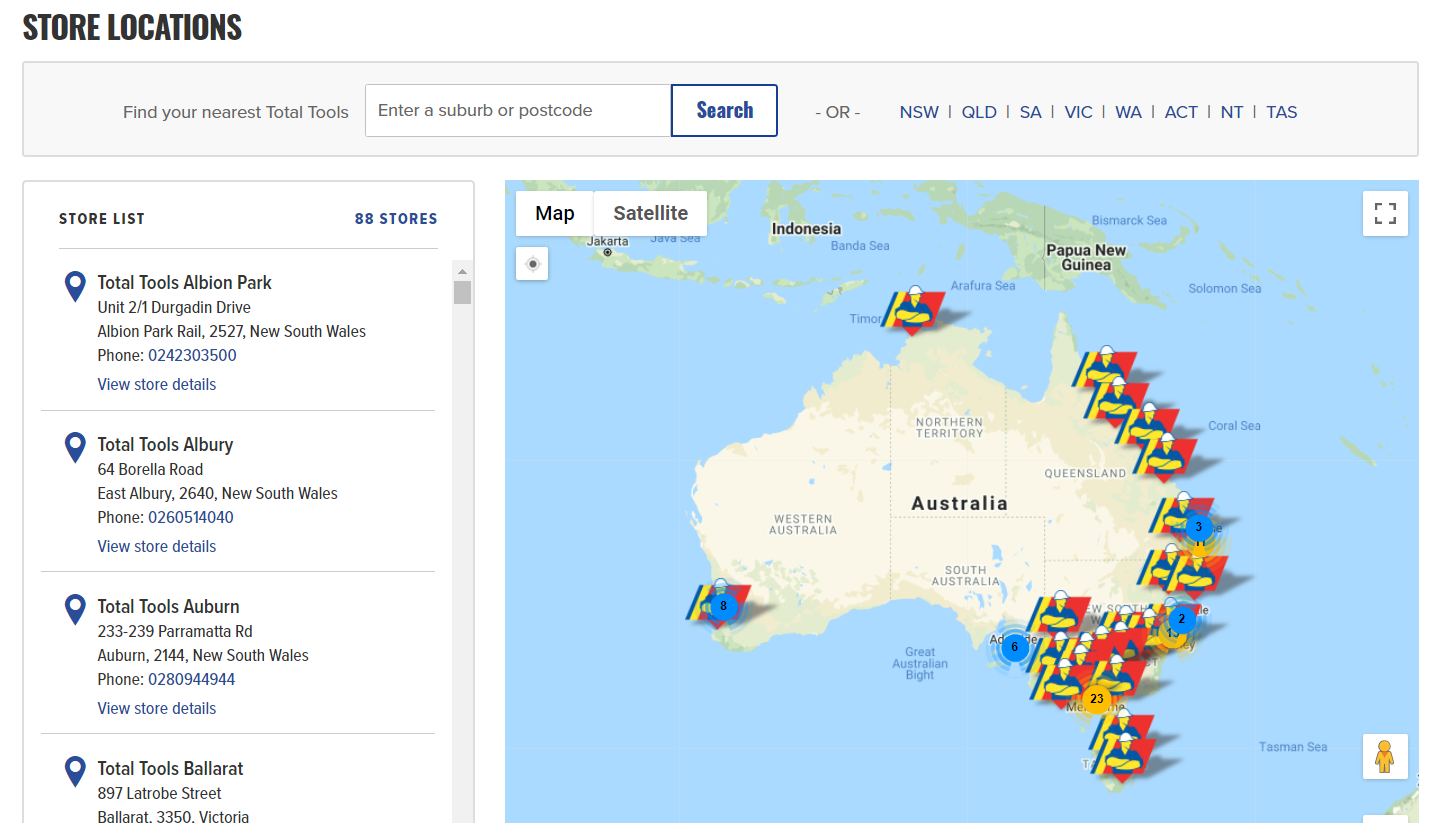Screen dimensions: 1435x823
Task: Click the address line '897 Latrobe Street'
Action: click(160, 793)
